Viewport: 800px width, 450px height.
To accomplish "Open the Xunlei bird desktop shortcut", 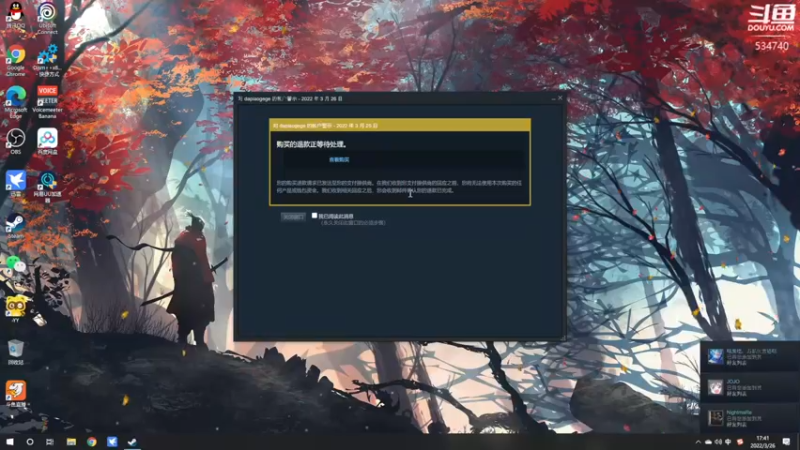I will [x=15, y=184].
